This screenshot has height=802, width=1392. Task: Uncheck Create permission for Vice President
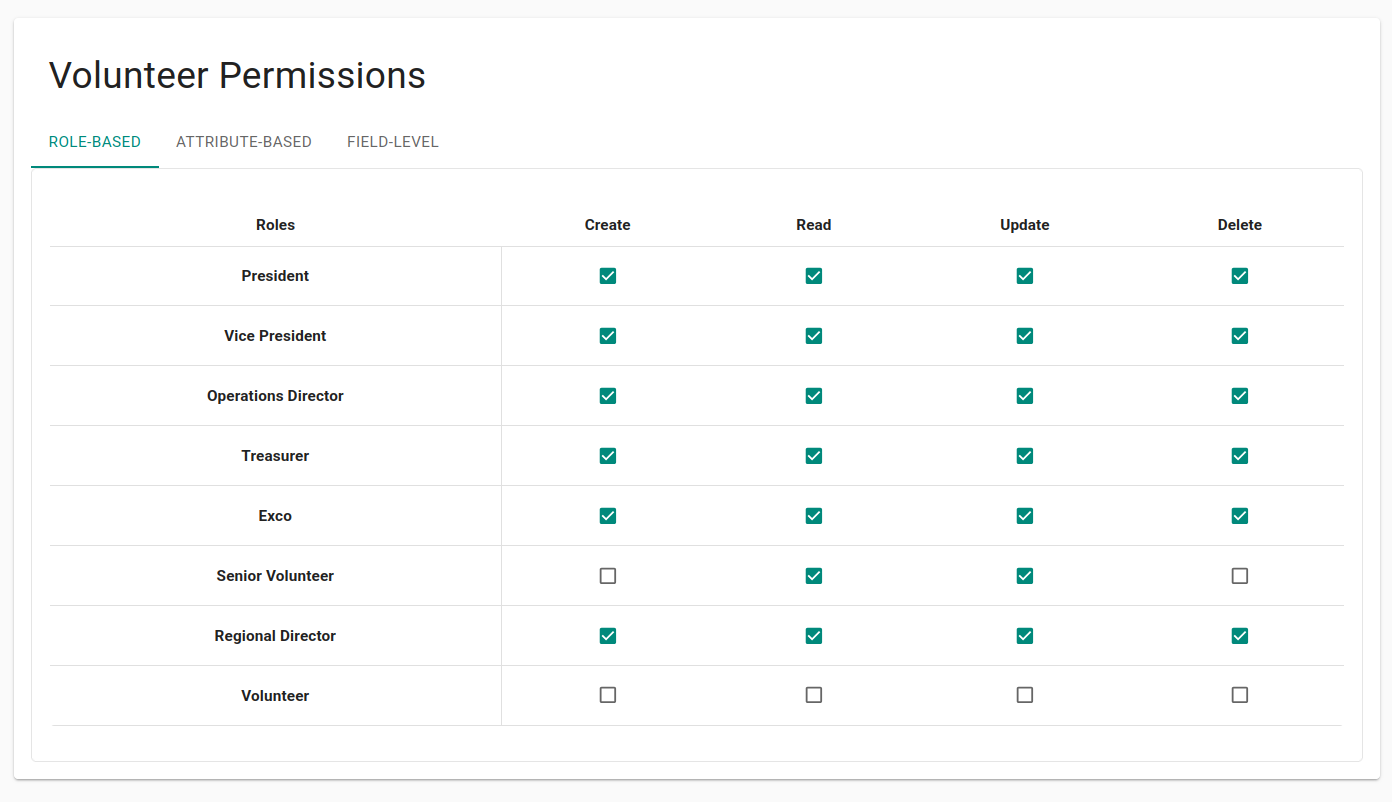(608, 336)
